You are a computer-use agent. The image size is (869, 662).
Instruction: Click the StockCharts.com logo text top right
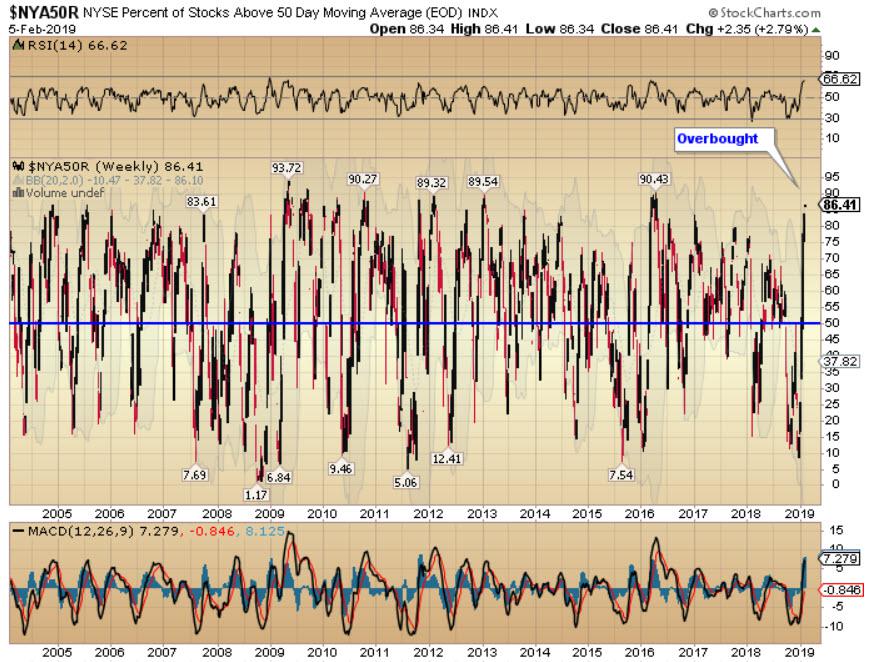[x=765, y=13]
